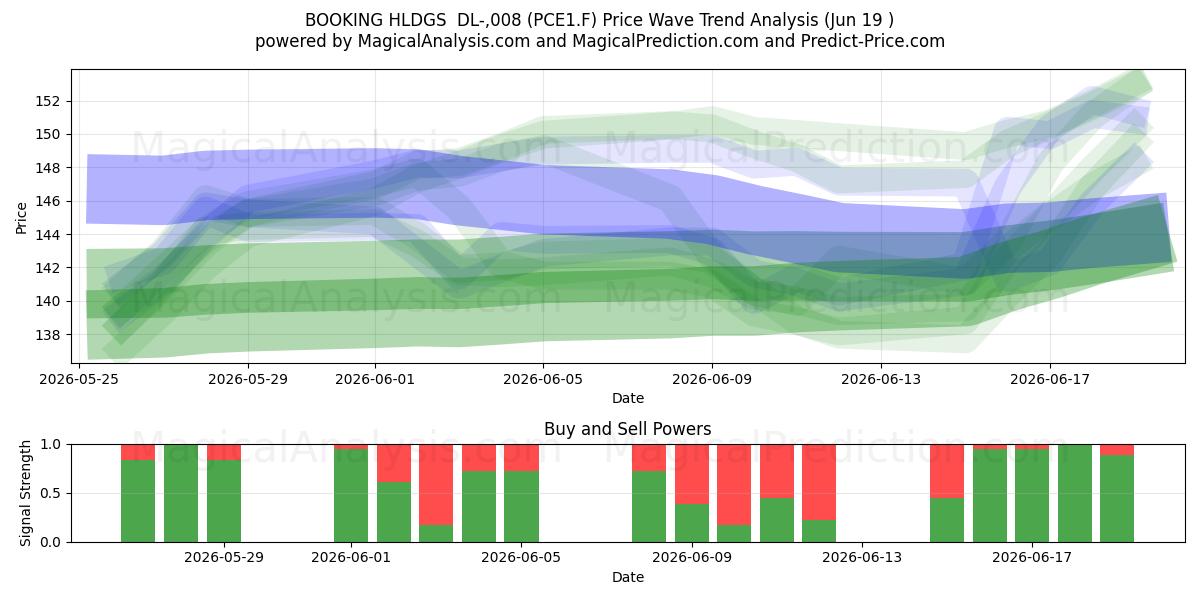Click the red sell segment for 2026-06-12
Viewport: 1200px width, 600px height.
point(819,482)
